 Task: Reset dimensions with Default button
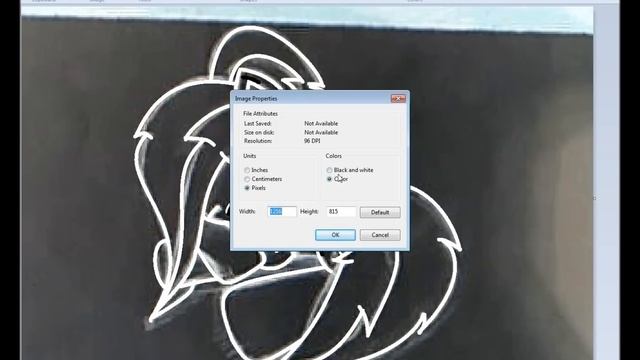[x=380, y=212]
